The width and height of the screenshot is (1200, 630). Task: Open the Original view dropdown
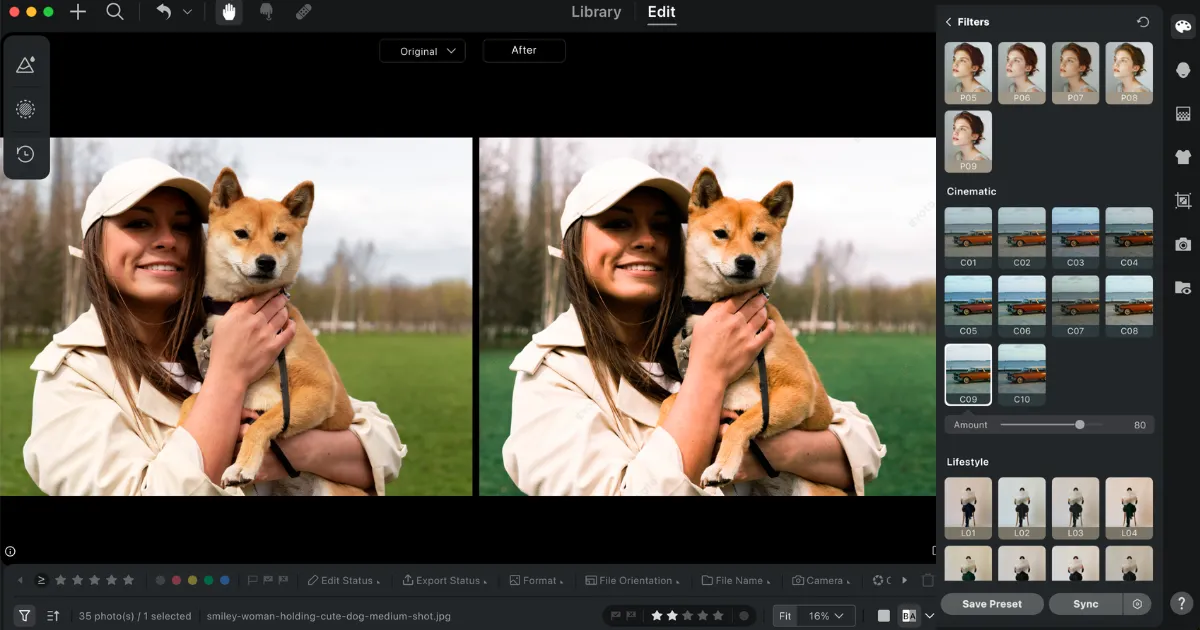422,51
